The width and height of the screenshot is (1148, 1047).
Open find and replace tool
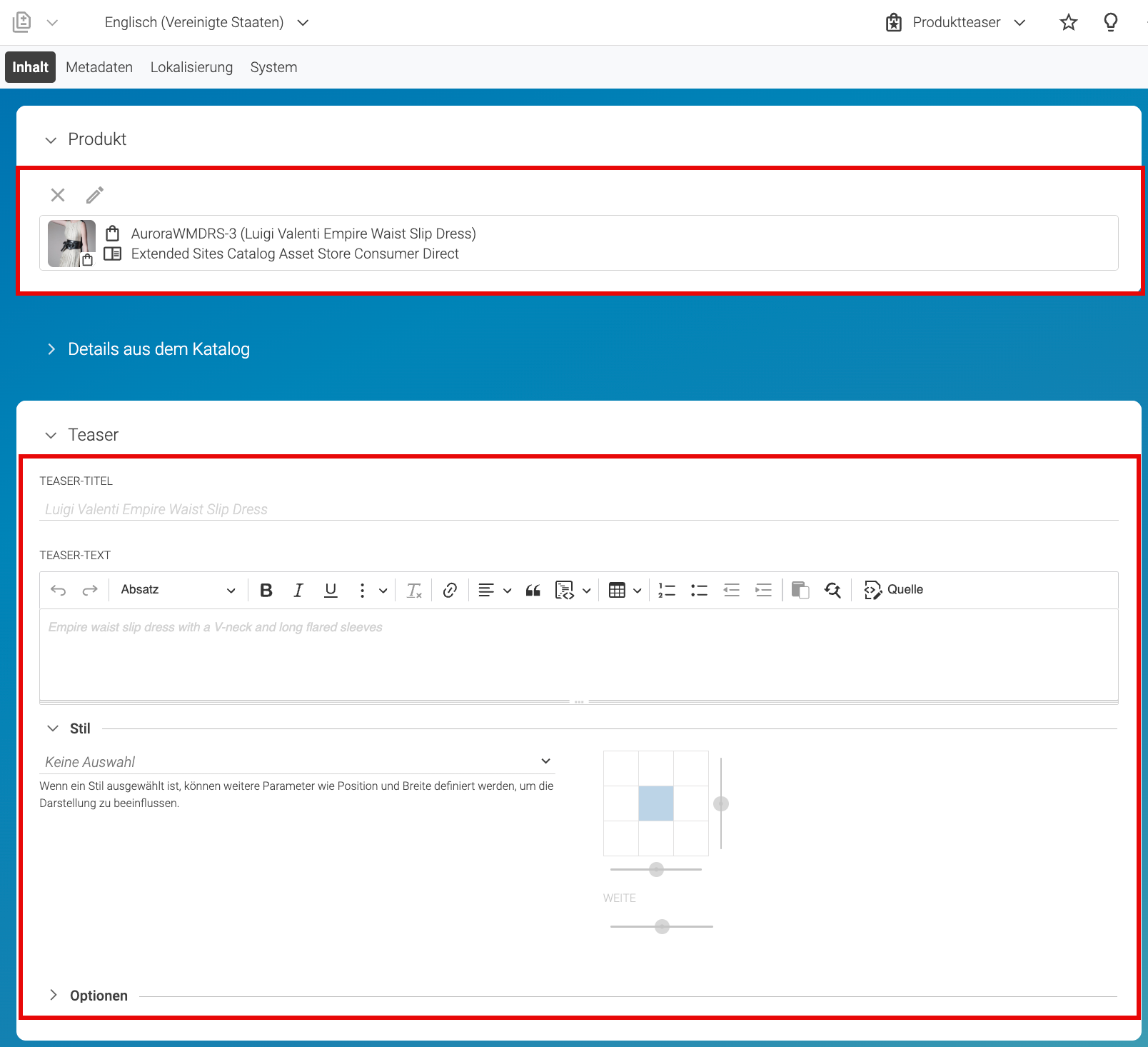[x=832, y=590]
